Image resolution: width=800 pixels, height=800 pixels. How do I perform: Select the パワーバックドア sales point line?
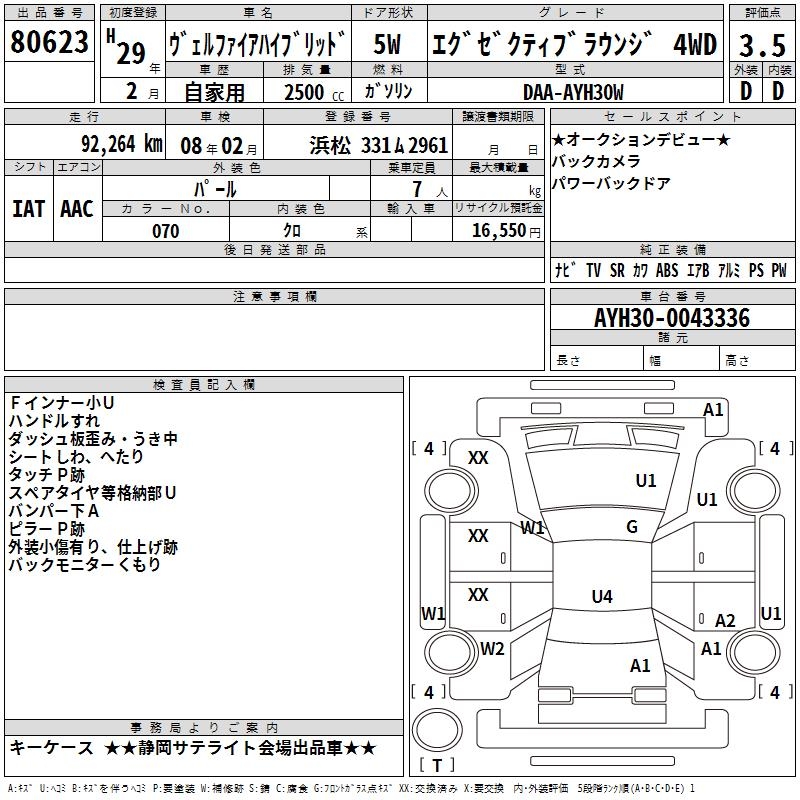click(x=611, y=183)
